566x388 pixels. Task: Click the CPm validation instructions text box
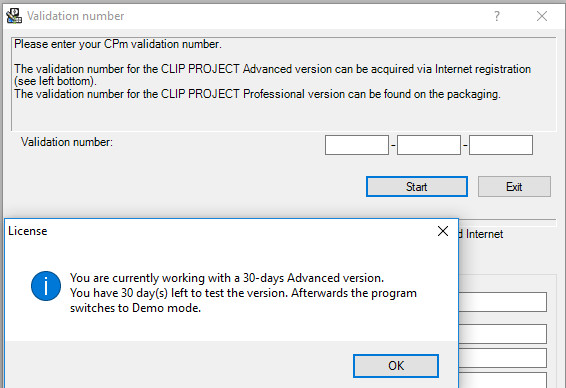tap(284, 84)
